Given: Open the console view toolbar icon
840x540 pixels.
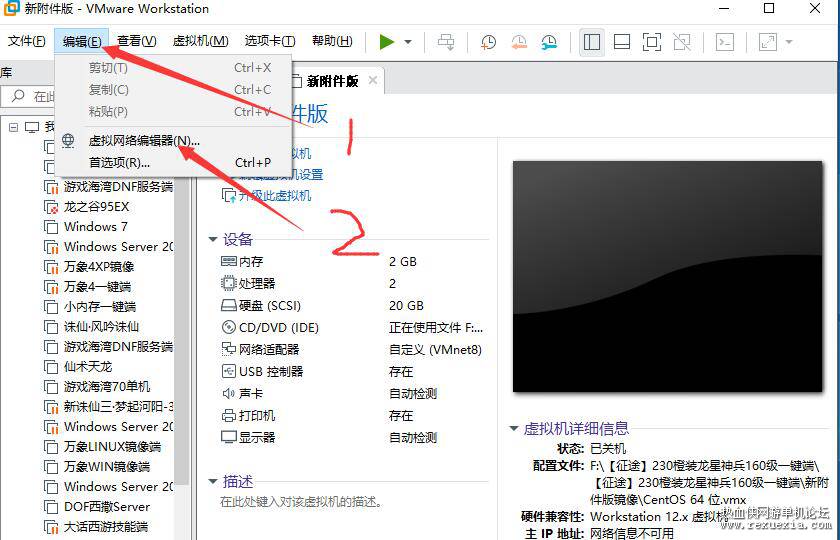Looking at the screenshot, I should point(725,42).
